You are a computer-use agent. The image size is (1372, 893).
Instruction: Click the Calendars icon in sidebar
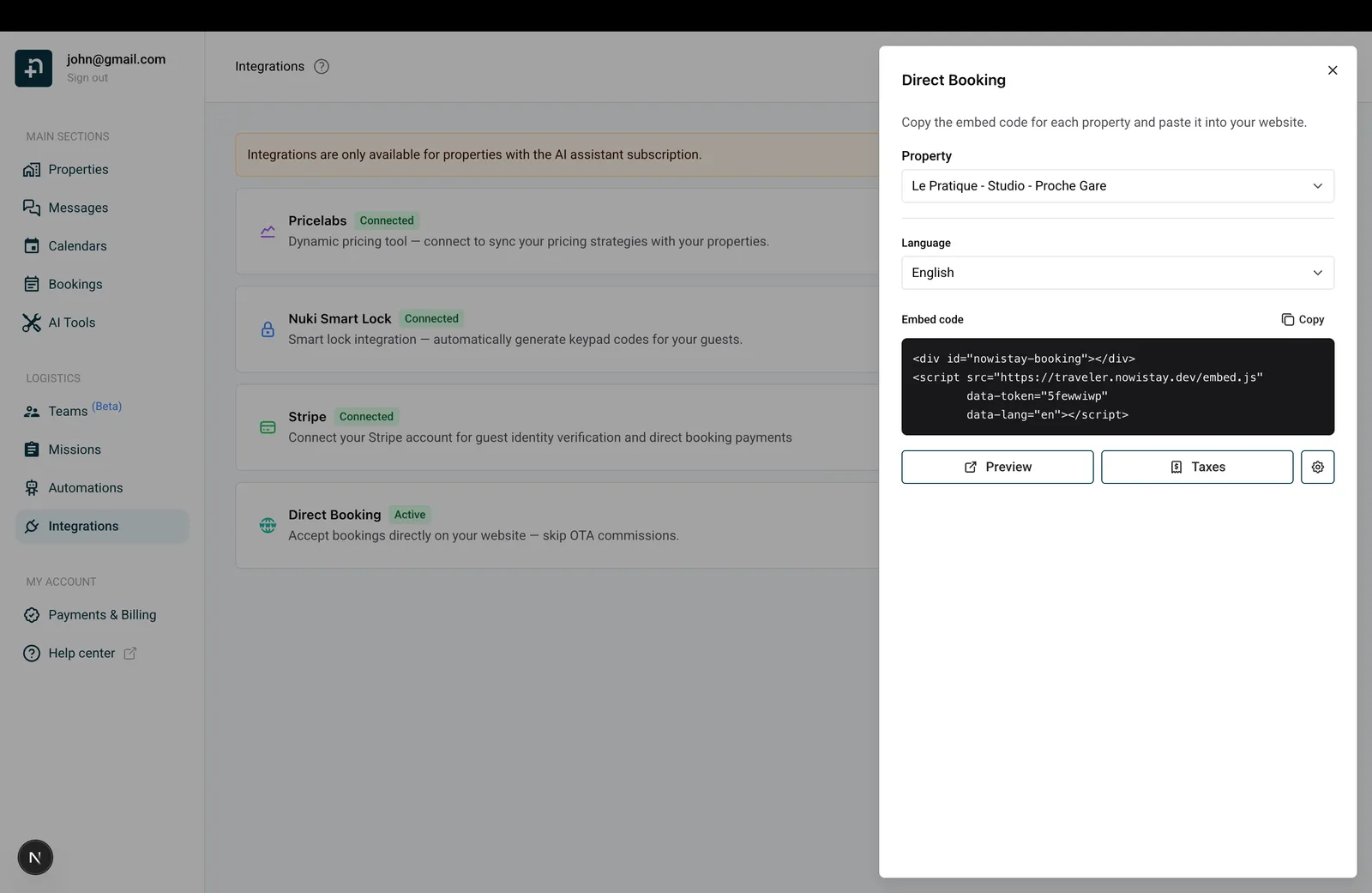point(32,246)
